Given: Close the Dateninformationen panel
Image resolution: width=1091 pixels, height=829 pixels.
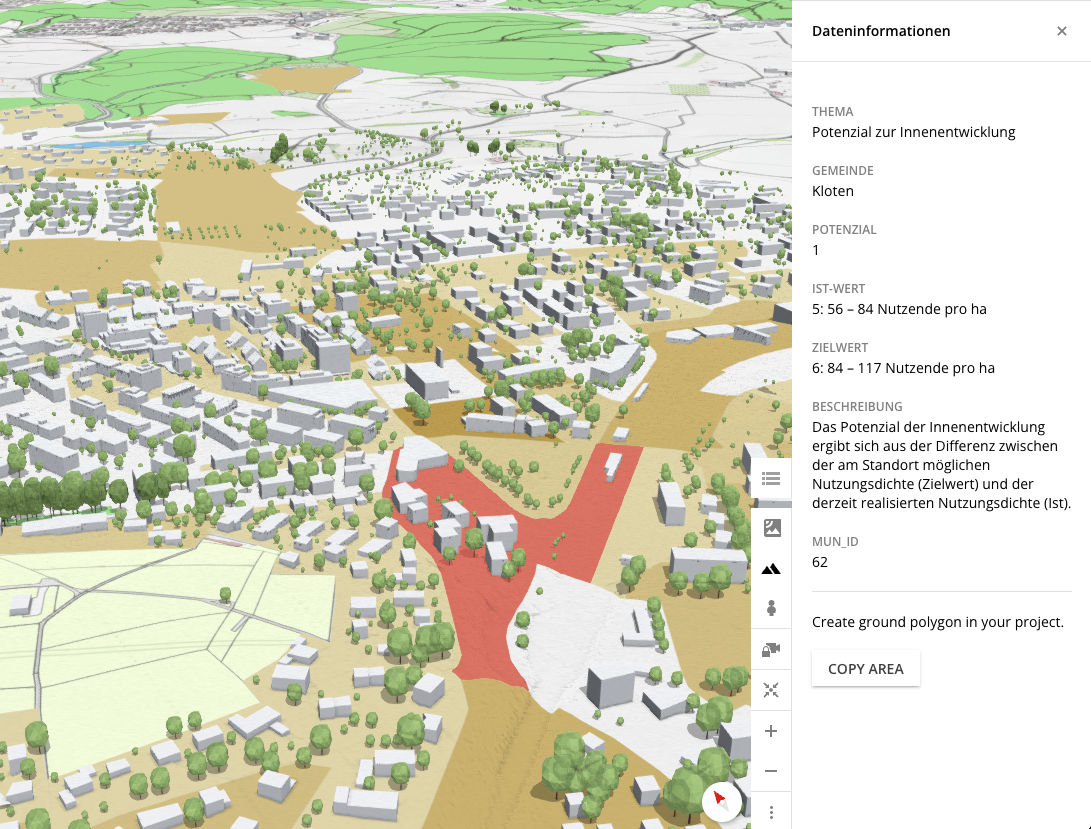Looking at the screenshot, I should (1061, 31).
